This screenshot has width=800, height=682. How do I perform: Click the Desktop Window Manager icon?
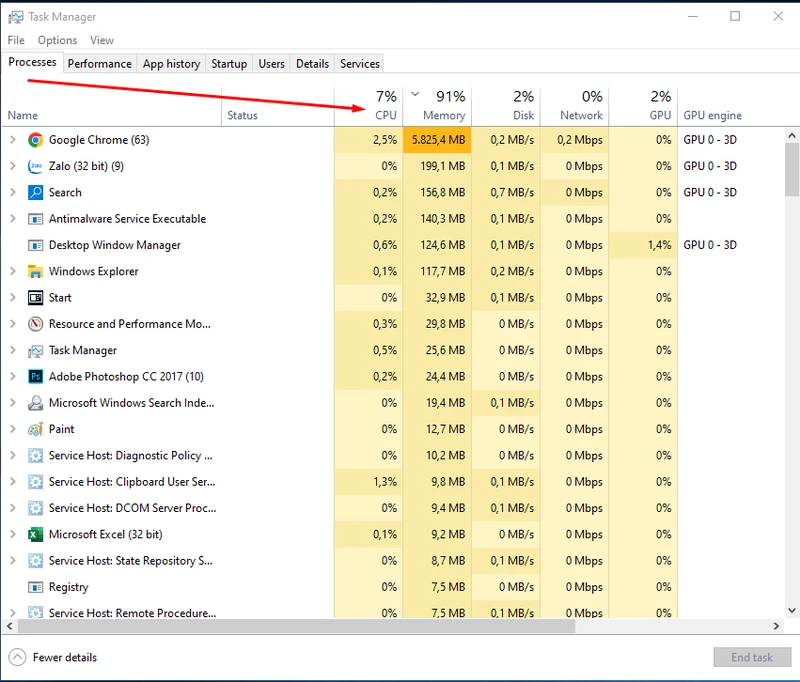click(x=35, y=245)
